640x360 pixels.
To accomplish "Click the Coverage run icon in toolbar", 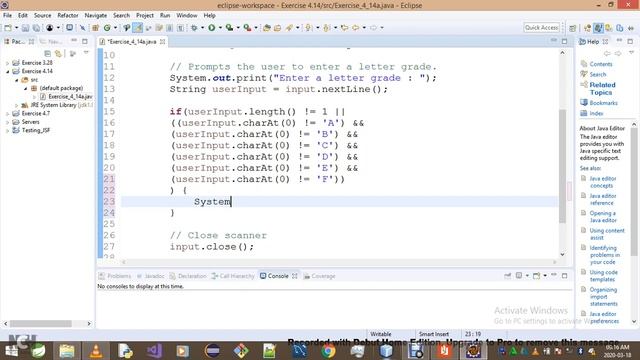I will point(229,28).
